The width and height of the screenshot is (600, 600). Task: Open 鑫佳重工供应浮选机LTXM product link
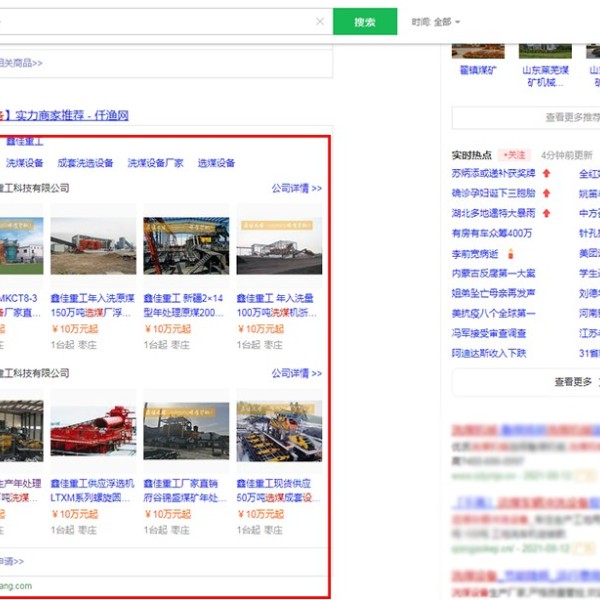[x=93, y=491]
